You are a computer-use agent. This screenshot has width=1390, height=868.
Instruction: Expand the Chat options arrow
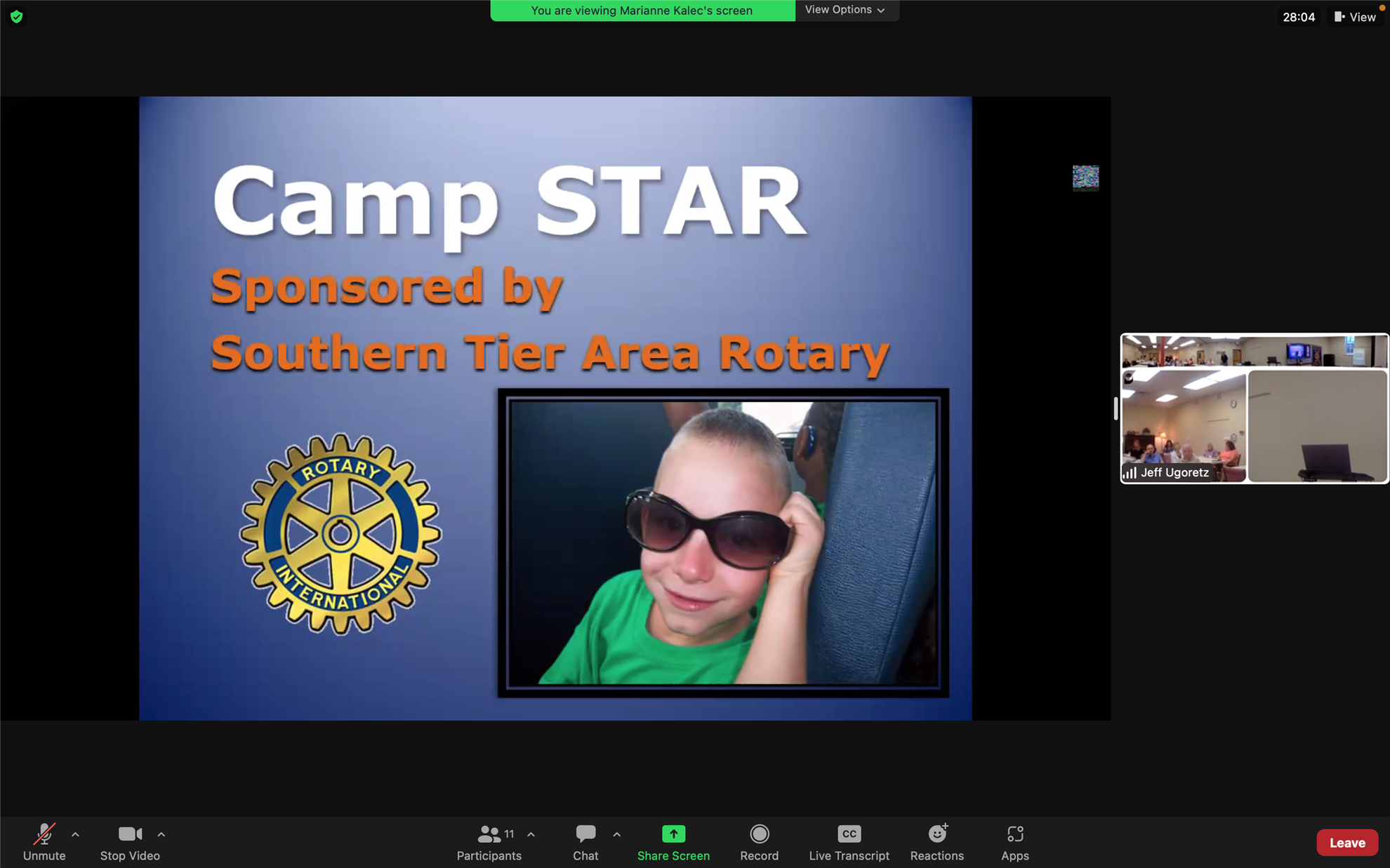click(617, 834)
